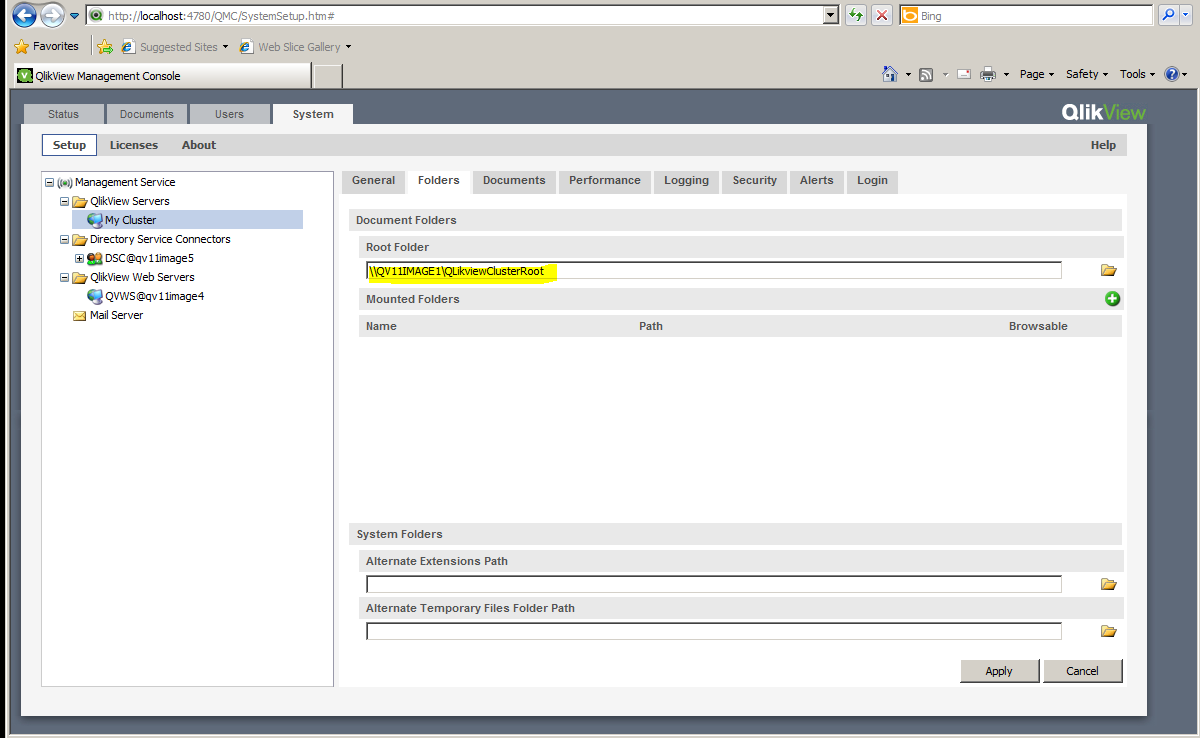
Task: Select Directory Service Connectors in tree
Action: pos(159,239)
